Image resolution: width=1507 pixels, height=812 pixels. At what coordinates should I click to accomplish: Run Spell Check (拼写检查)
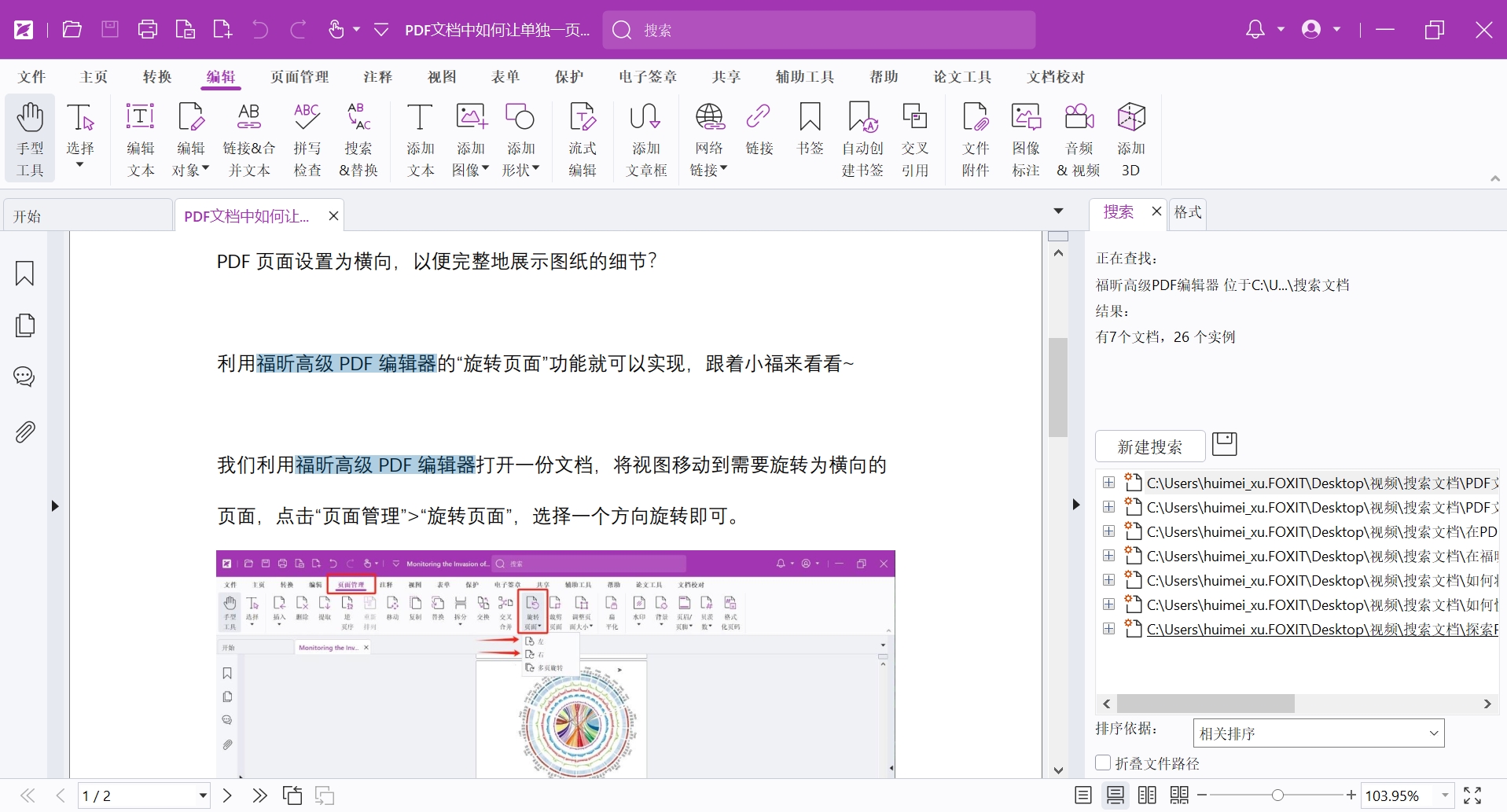pos(307,139)
